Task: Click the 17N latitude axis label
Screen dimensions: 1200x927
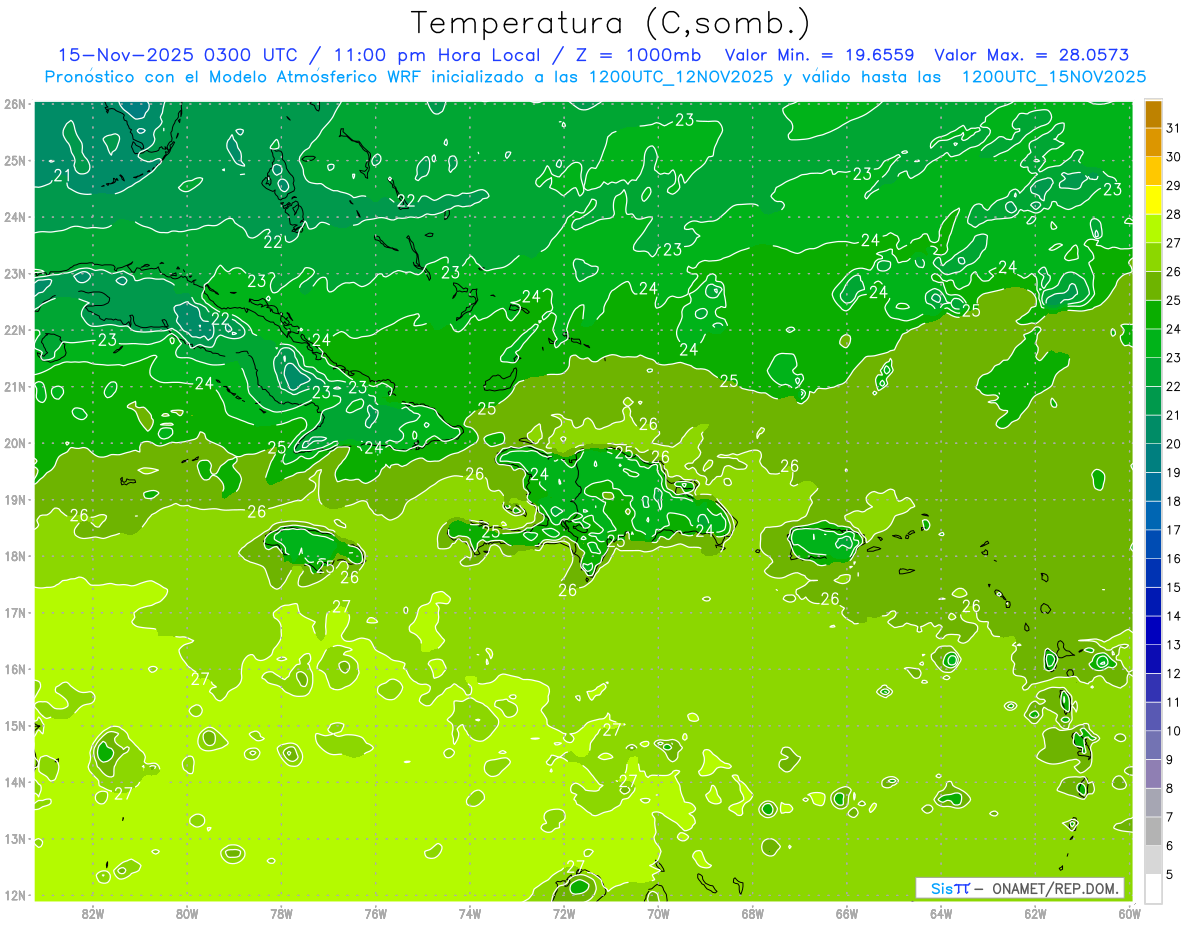Action: click(15, 613)
